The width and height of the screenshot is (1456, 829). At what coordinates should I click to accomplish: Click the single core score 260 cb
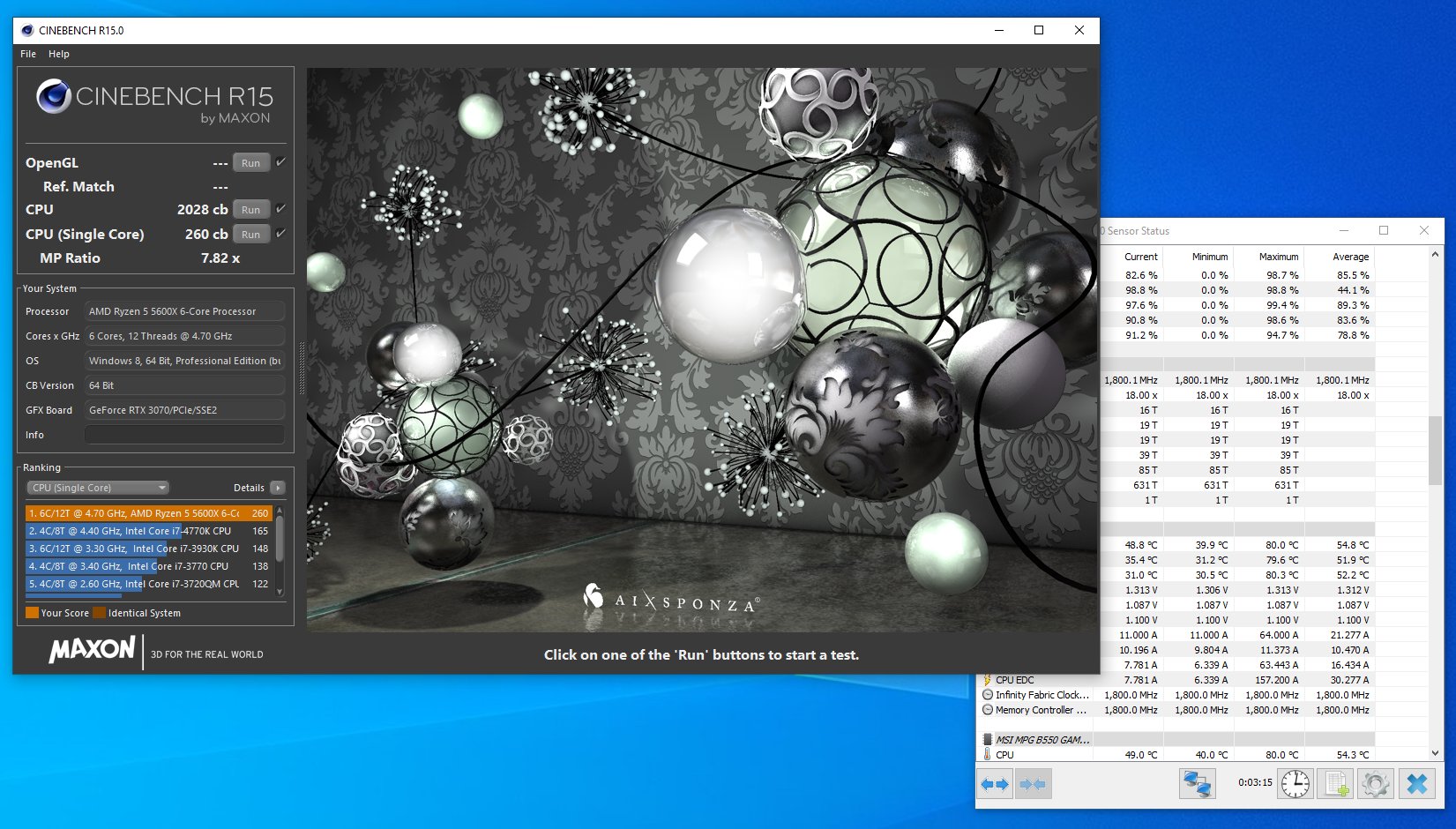206,235
